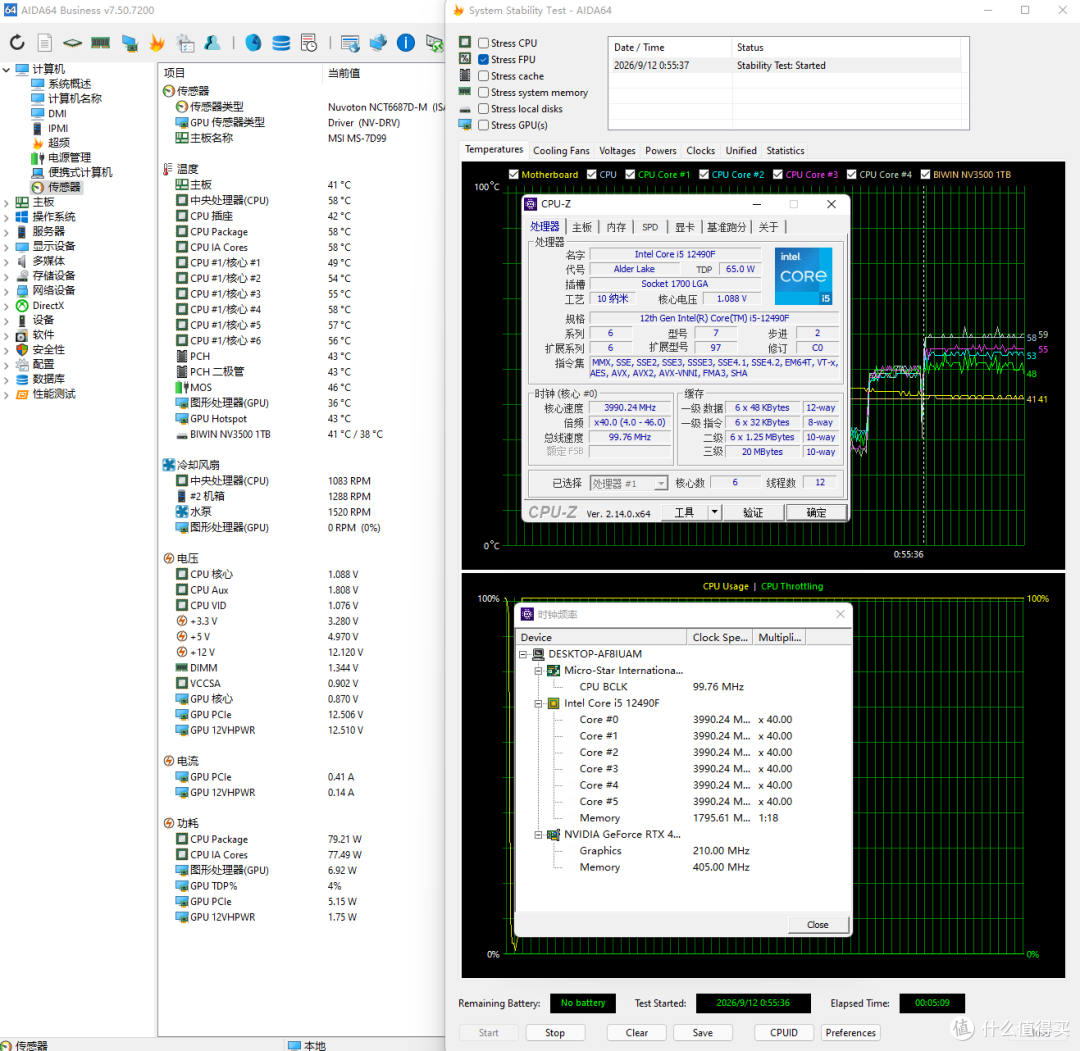Viewport: 1080px width, 1051px height.
Task: Open the CPU chip tool icon
Action: [72, 43]
